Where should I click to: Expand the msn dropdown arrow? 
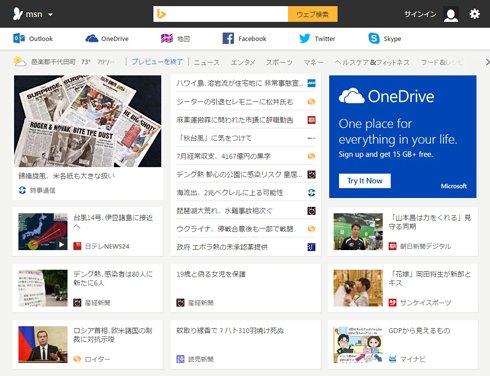click(x=50, y=15)
